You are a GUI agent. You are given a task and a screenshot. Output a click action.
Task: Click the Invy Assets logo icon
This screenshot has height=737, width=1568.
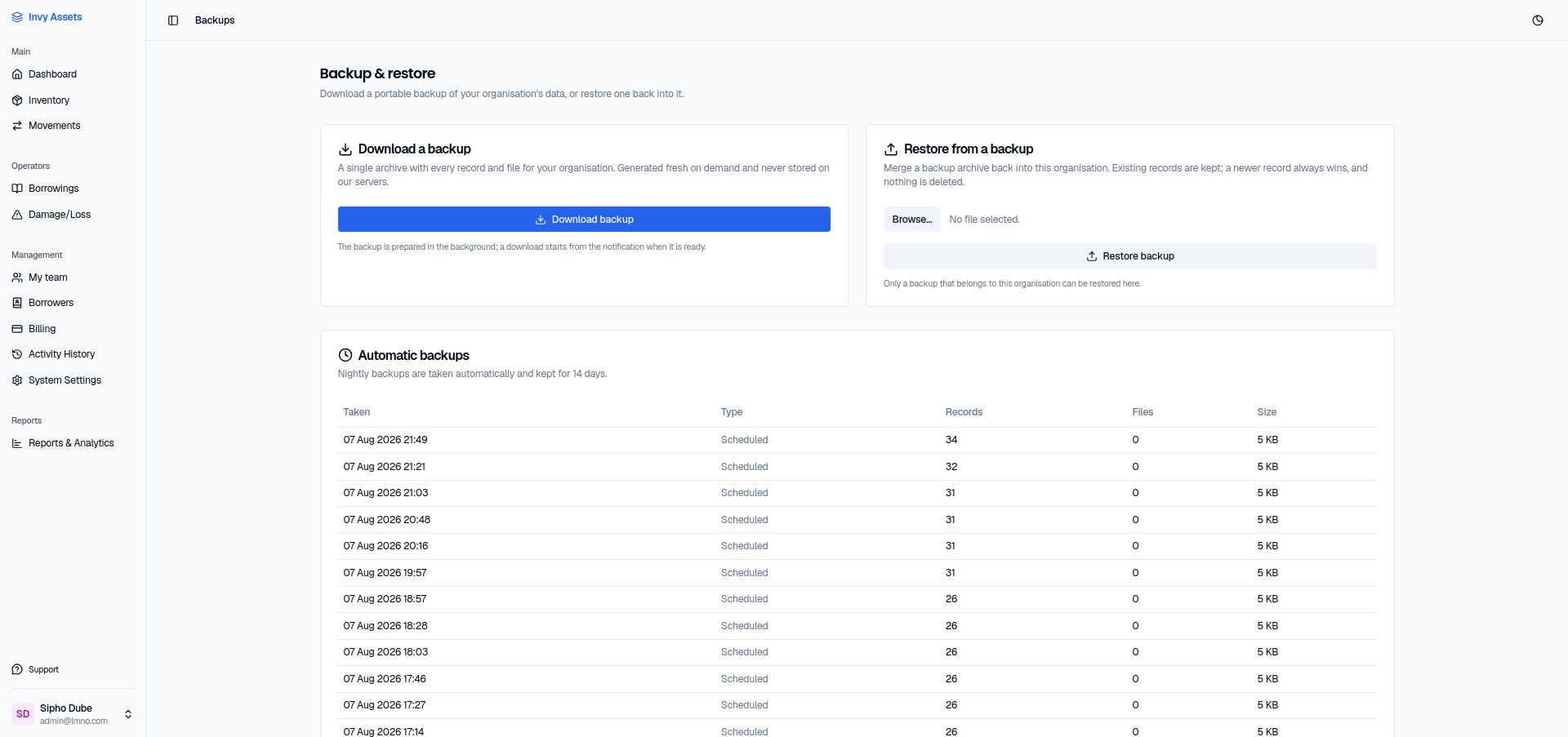pyautogui.click(x=17, y=17)
